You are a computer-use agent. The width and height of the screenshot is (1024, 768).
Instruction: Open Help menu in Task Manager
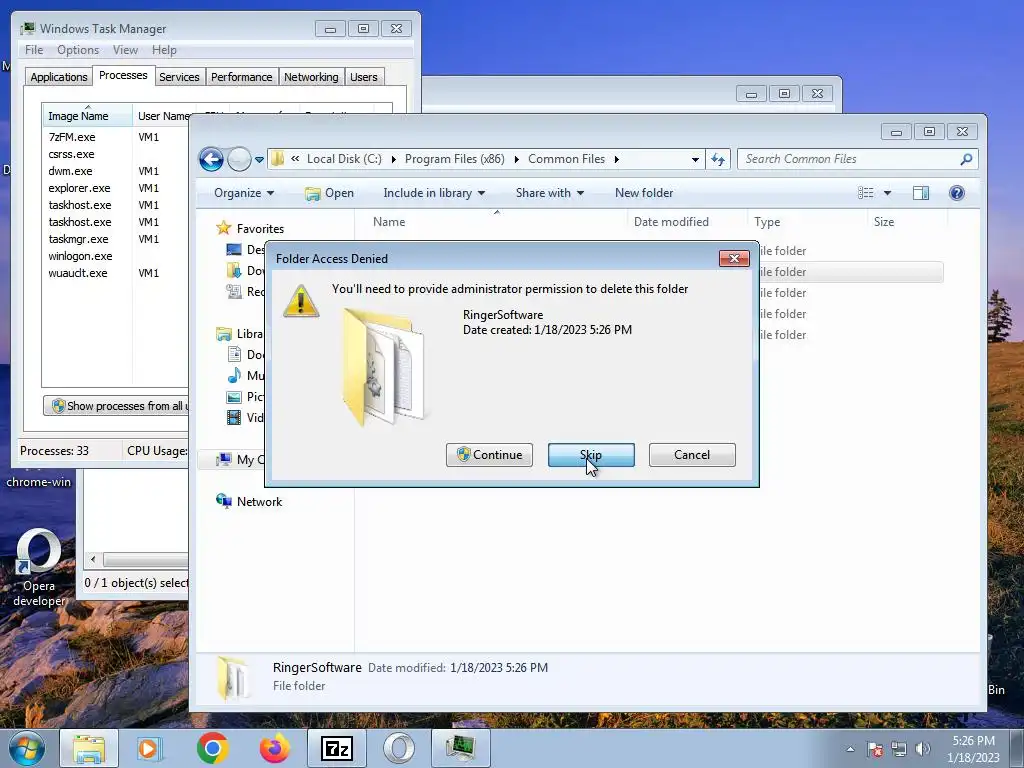164,50
